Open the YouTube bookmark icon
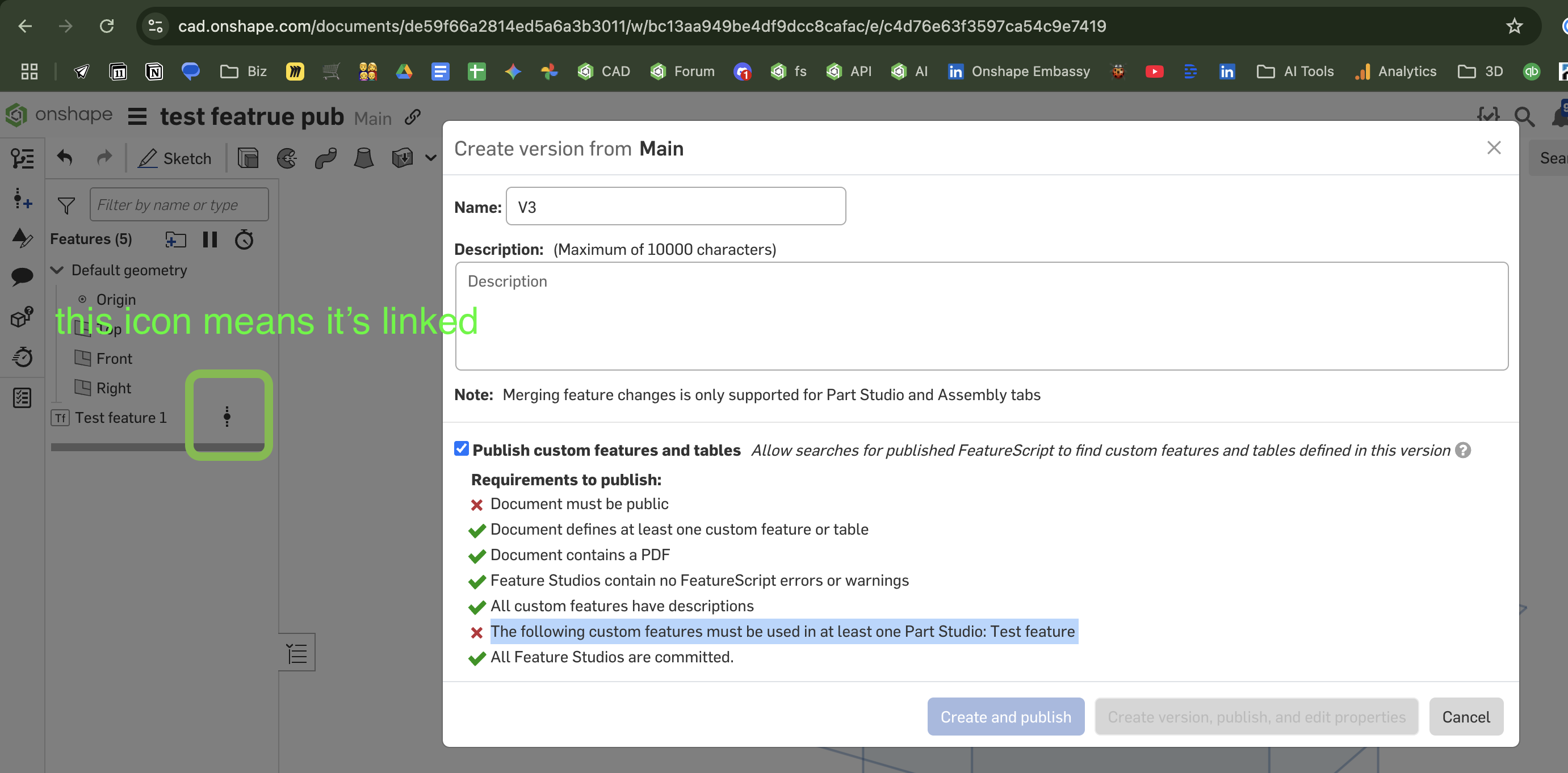 [1154, 71]
